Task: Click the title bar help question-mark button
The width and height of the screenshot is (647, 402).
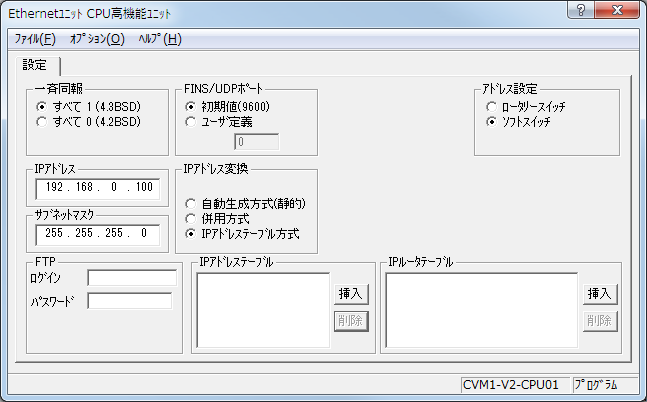Action: pyautogui.click(x=579, y=11)
